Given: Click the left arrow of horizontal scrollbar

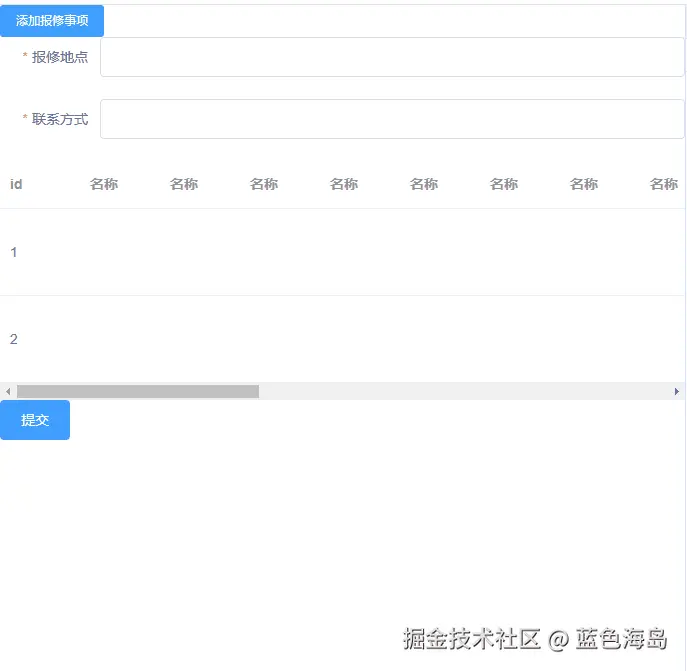Looking at the screenshot, I should [x=7, y=391].
